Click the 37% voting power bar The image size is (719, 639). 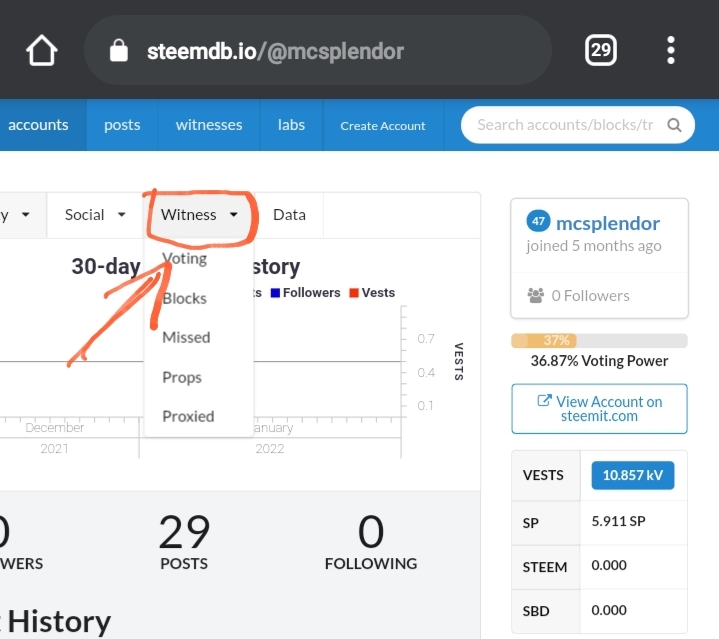[599, 341]
